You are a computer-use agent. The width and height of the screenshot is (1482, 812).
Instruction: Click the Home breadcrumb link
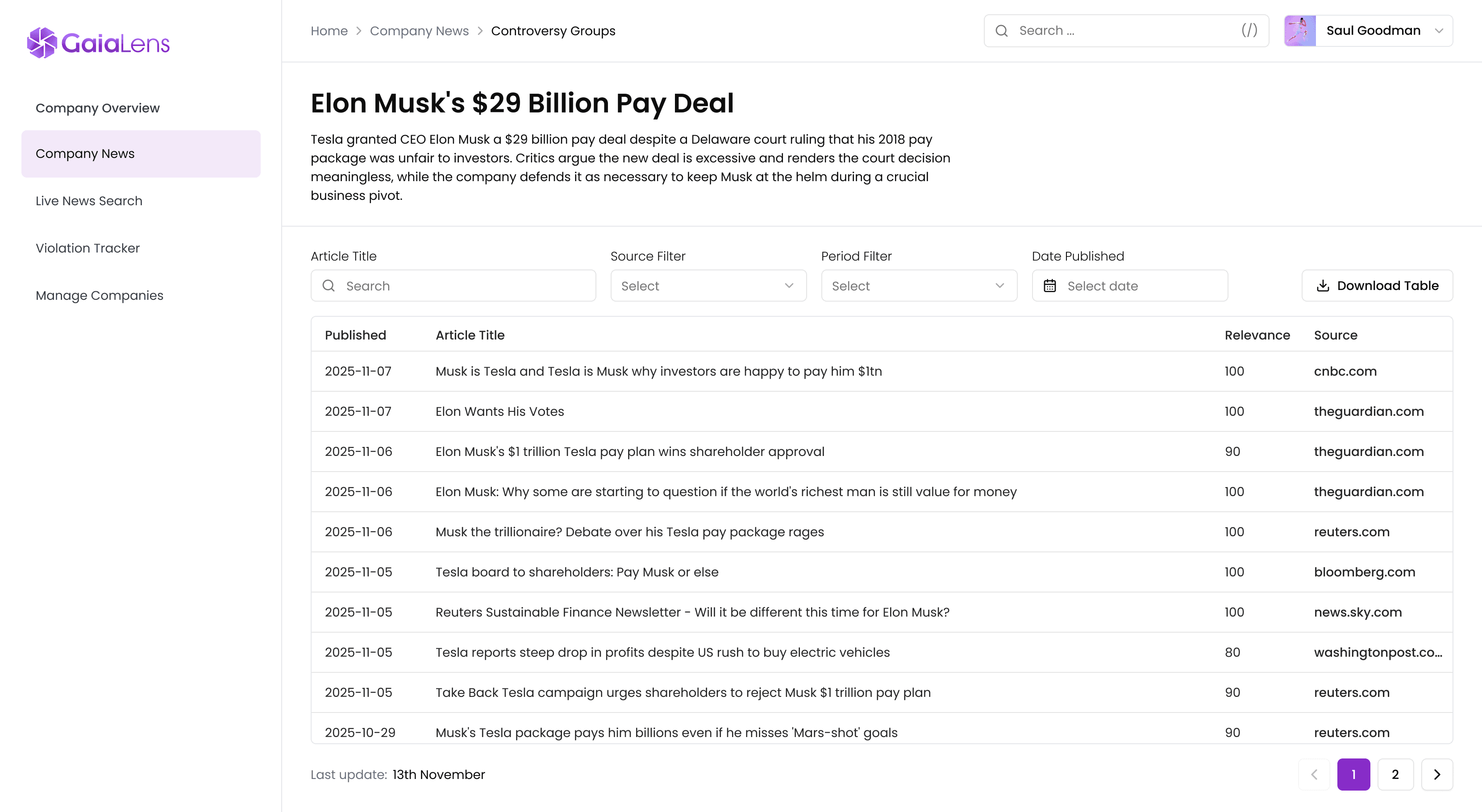click(x=329, y=31)
